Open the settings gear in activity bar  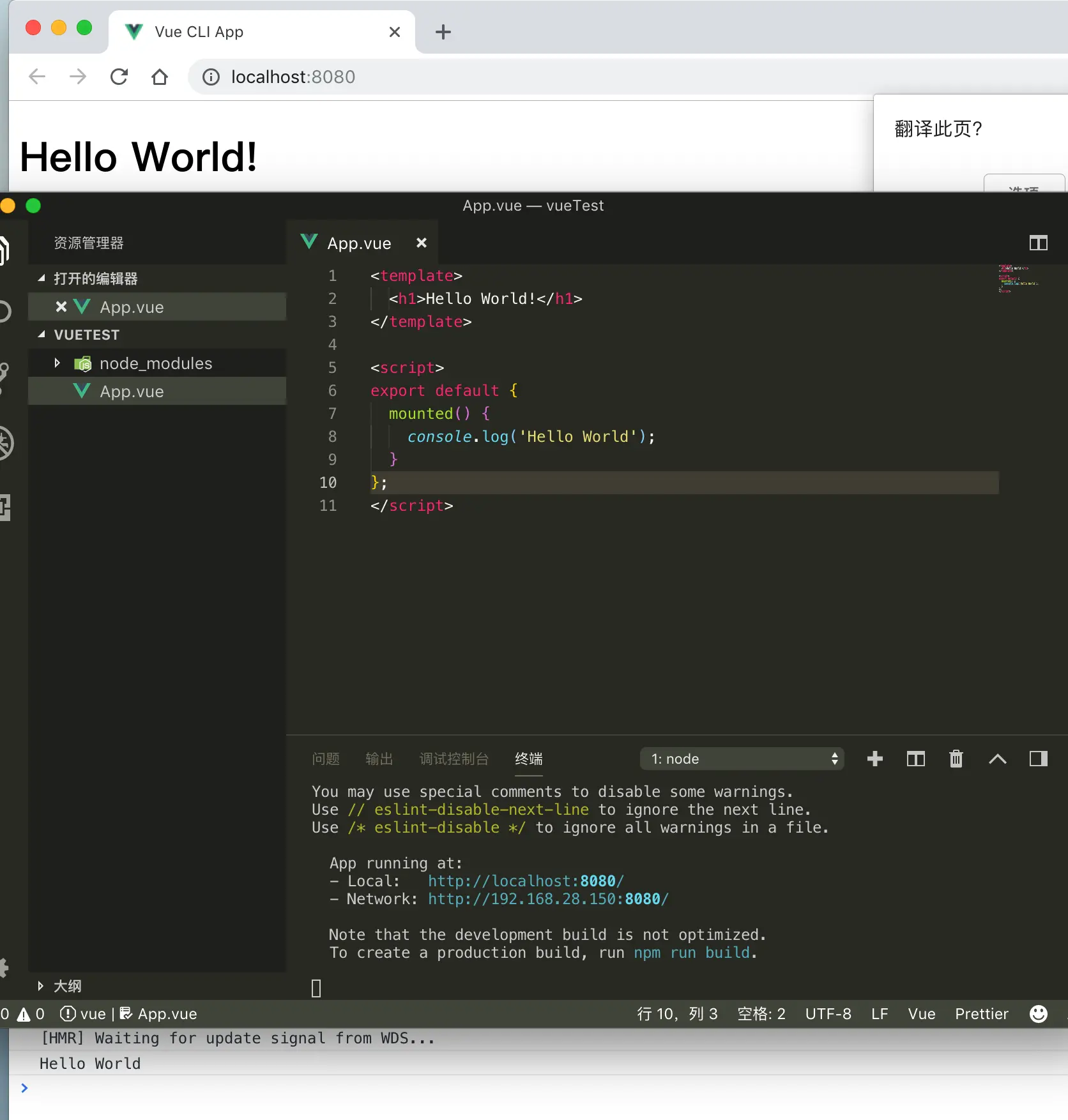coord(4,967)
